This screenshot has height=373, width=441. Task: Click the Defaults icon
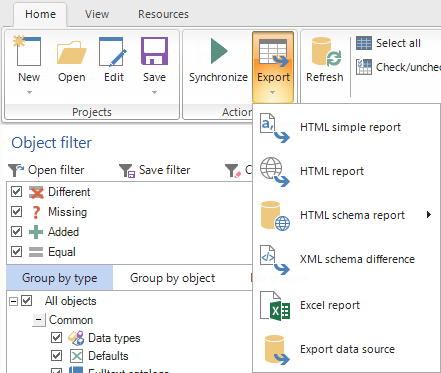(x=76, y=356)
